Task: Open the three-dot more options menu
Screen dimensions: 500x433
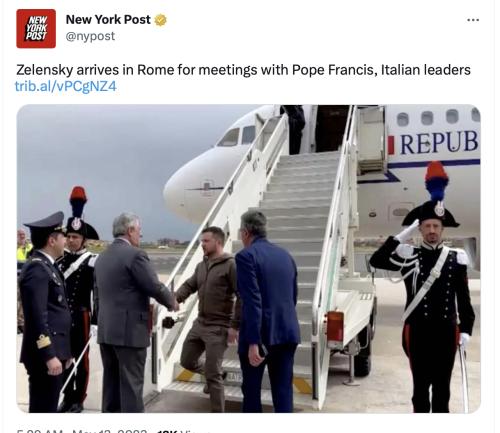Action: (473, 20)
